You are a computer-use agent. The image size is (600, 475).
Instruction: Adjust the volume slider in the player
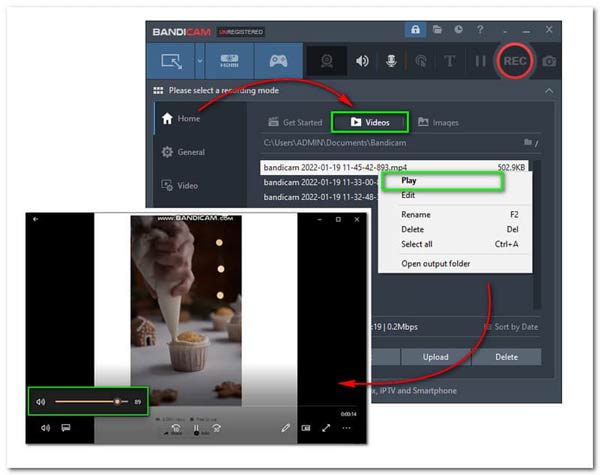tap(91, 402)
